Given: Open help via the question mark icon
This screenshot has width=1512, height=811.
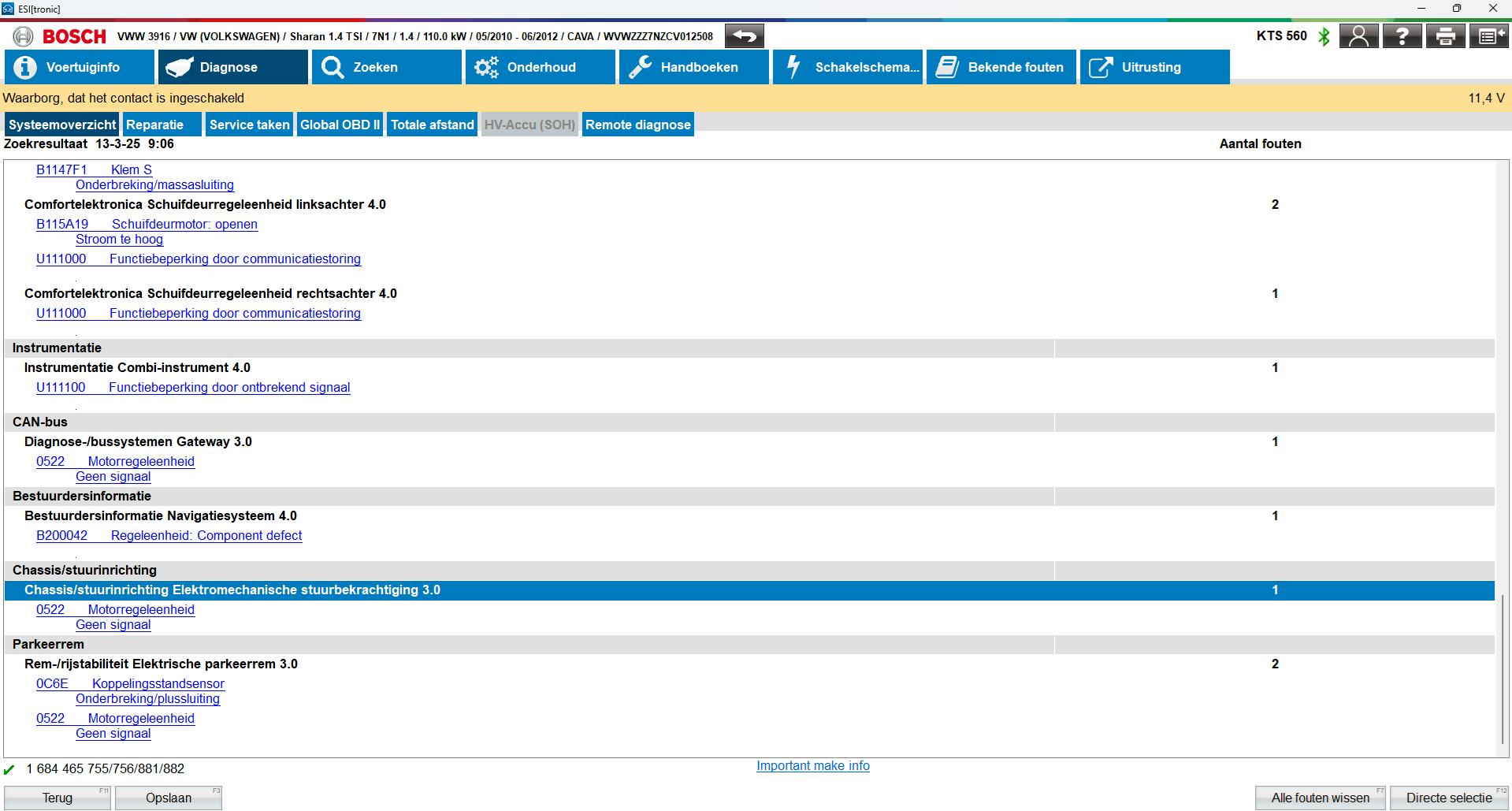Looking at the screenshot, I should (1402, 36).
